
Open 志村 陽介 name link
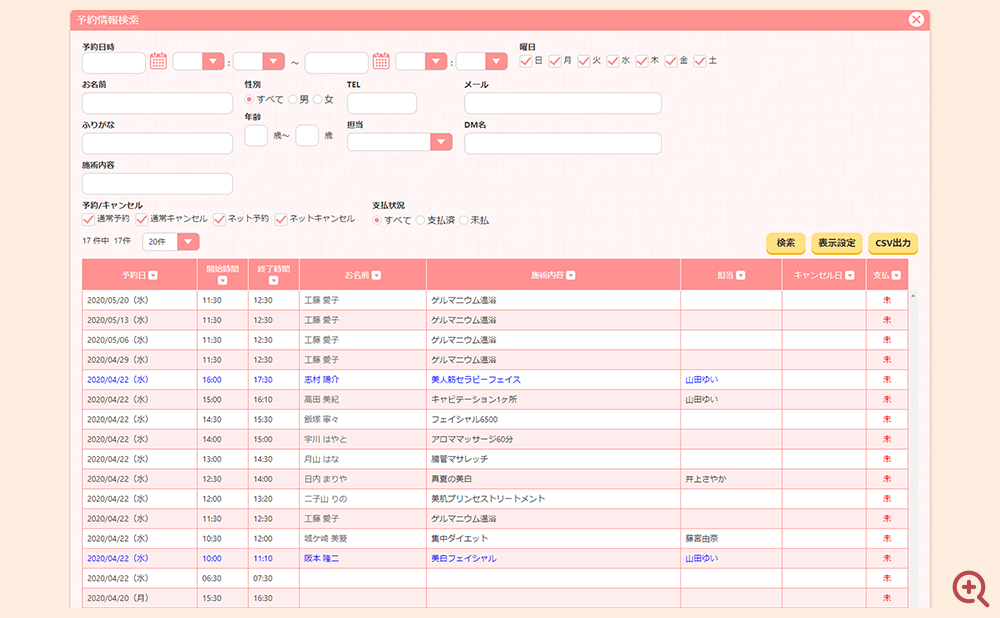(x=321, y=380)
